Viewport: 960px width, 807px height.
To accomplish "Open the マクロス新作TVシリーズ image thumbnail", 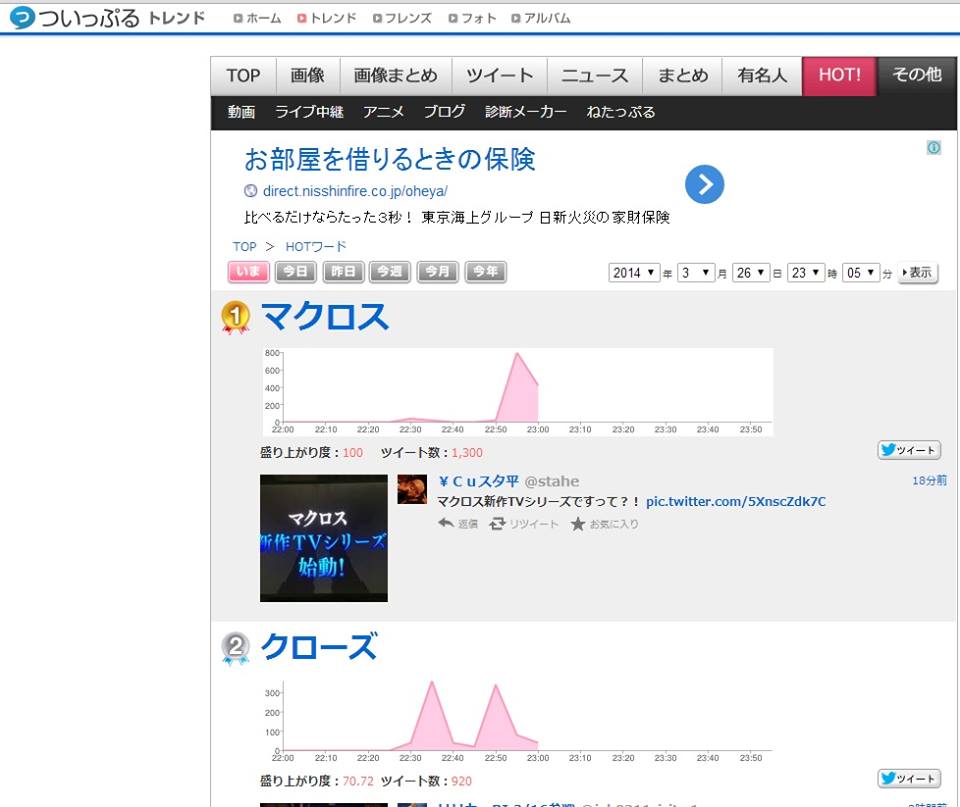I will point(324,538).
